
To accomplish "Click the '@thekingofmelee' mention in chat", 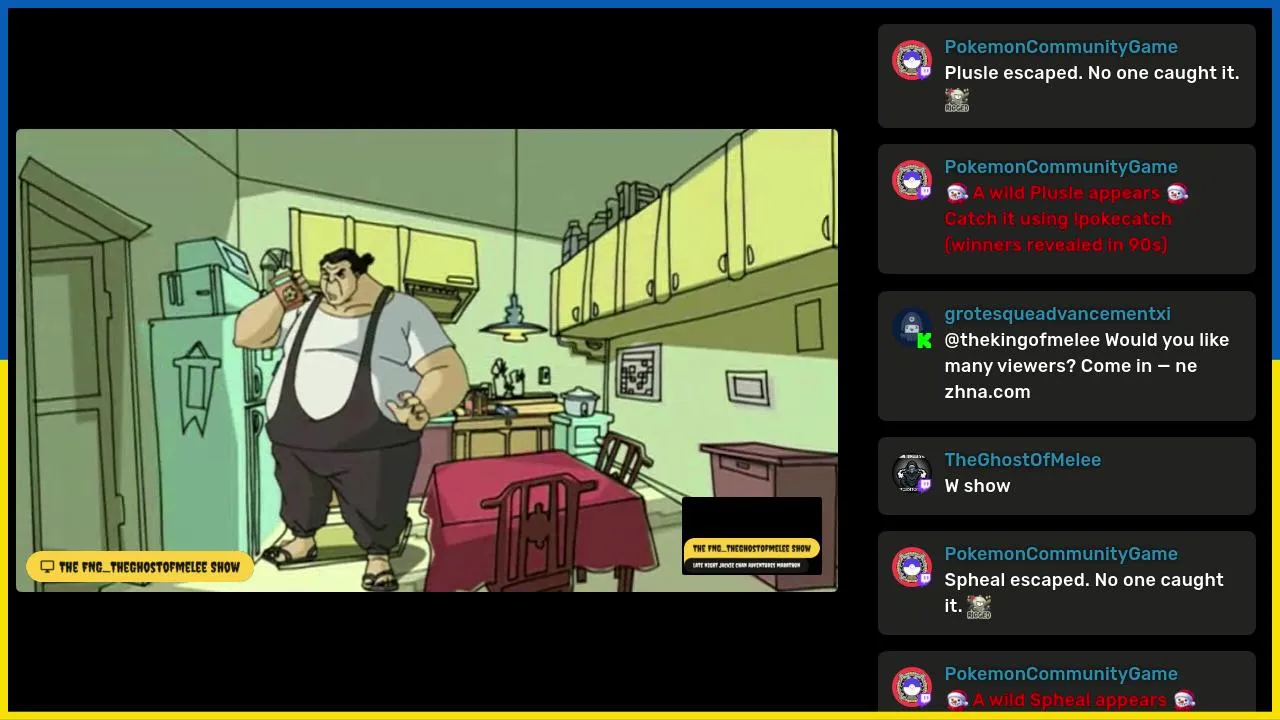I will click(x=1022, y=340).
